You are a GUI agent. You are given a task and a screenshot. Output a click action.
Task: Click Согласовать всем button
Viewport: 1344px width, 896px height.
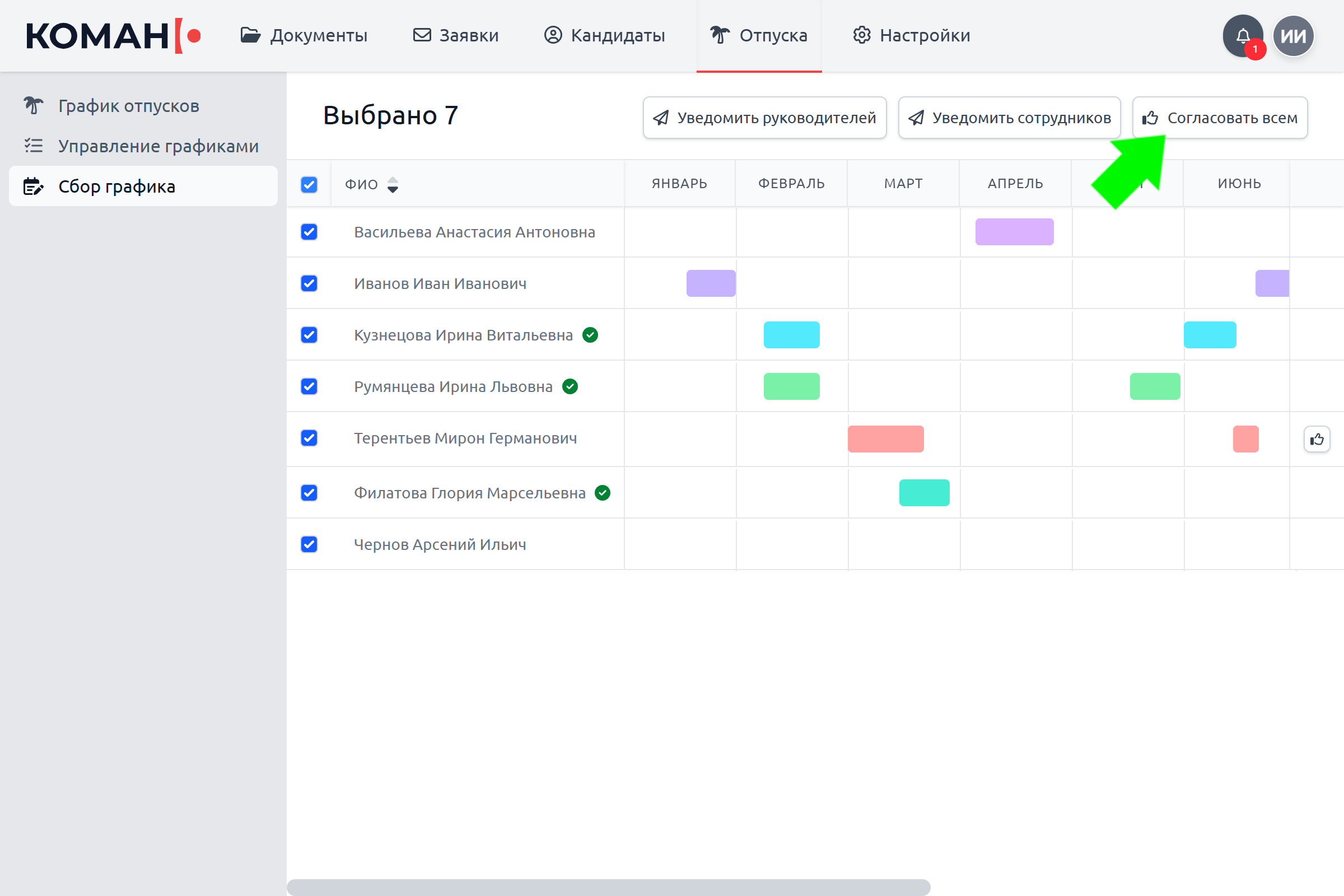[1220, 118]
